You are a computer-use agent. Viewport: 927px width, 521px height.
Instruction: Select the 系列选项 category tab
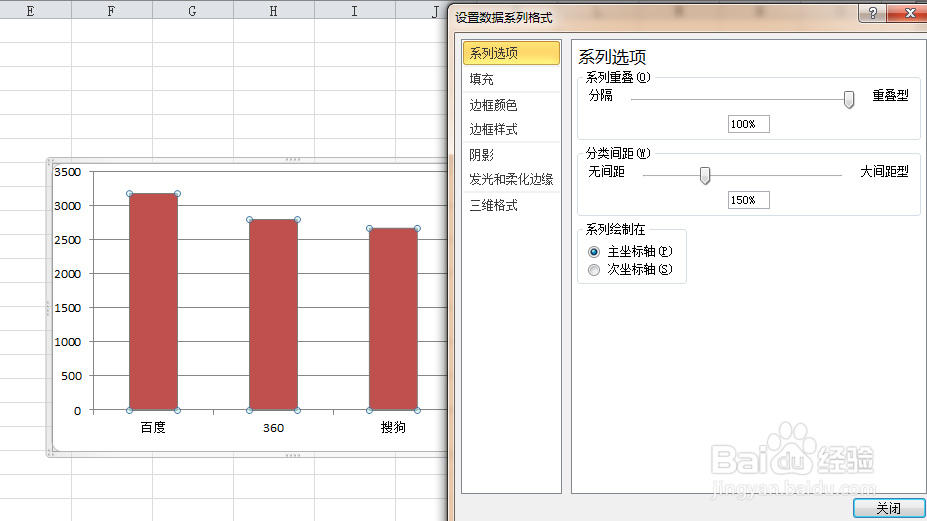tap(511, 53)
